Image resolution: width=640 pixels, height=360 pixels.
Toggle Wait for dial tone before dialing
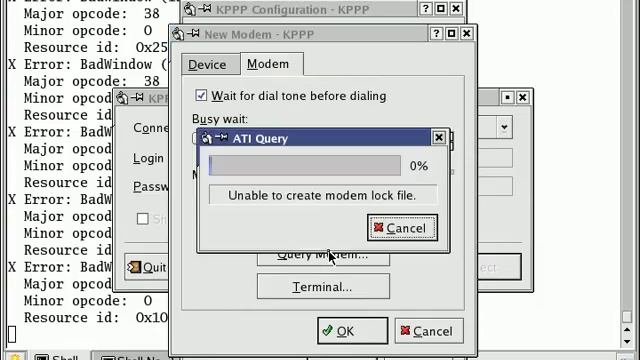point(201,96)
